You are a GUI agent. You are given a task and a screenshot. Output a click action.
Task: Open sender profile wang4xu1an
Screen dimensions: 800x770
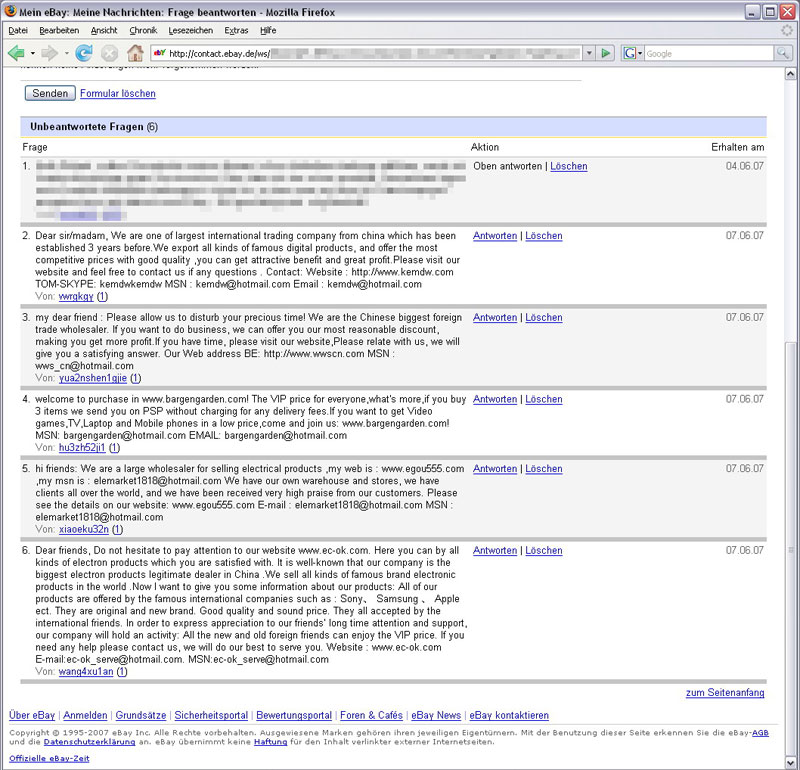(86, 672)
